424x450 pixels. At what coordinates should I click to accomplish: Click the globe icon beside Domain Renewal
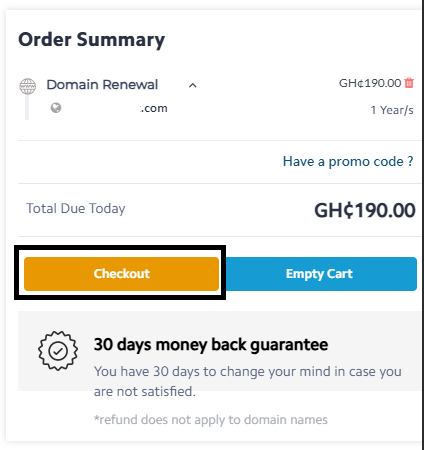(x=28, y=86)
